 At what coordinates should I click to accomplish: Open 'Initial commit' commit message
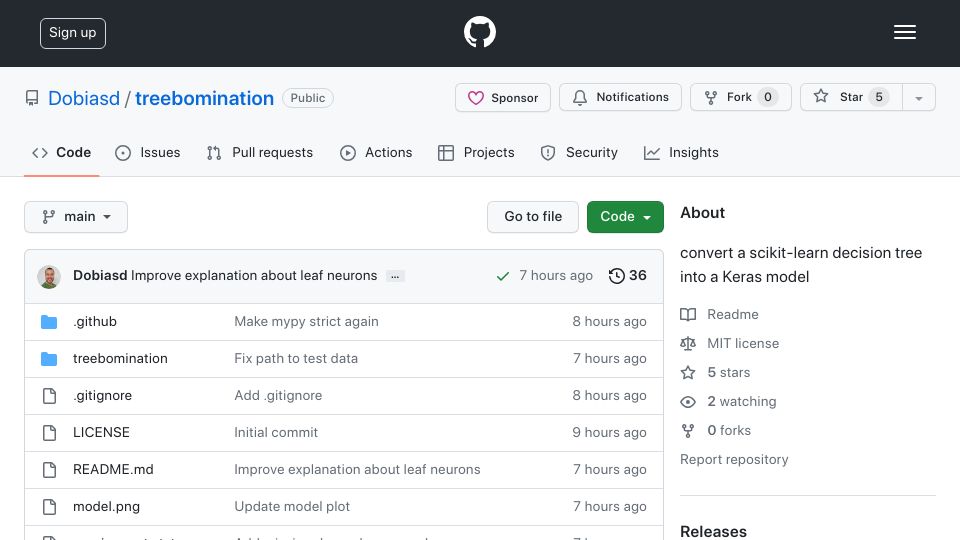coord(276,432)
